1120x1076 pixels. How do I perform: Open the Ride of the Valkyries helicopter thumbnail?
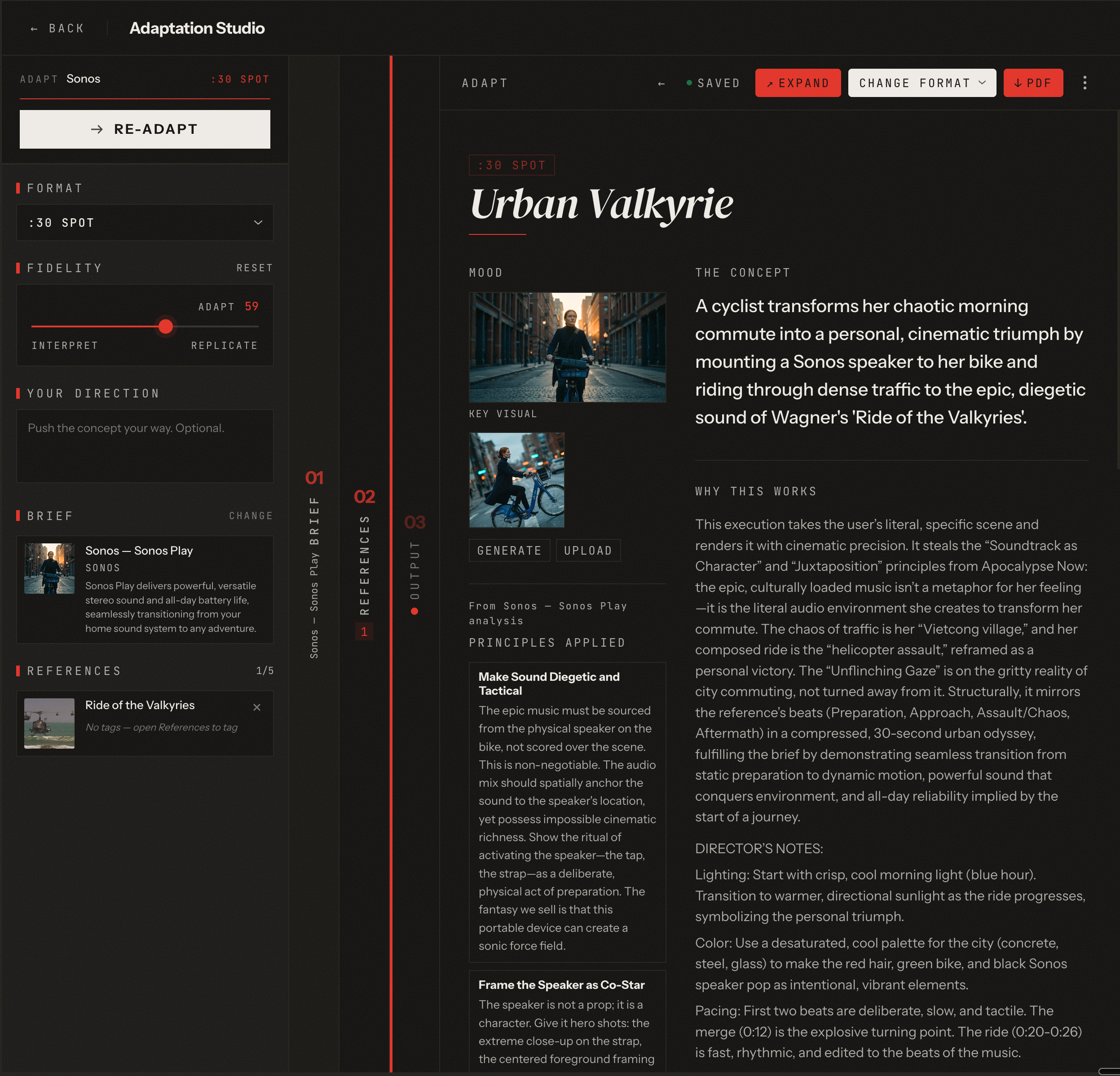pyautogui.click(x=49, y=723)
